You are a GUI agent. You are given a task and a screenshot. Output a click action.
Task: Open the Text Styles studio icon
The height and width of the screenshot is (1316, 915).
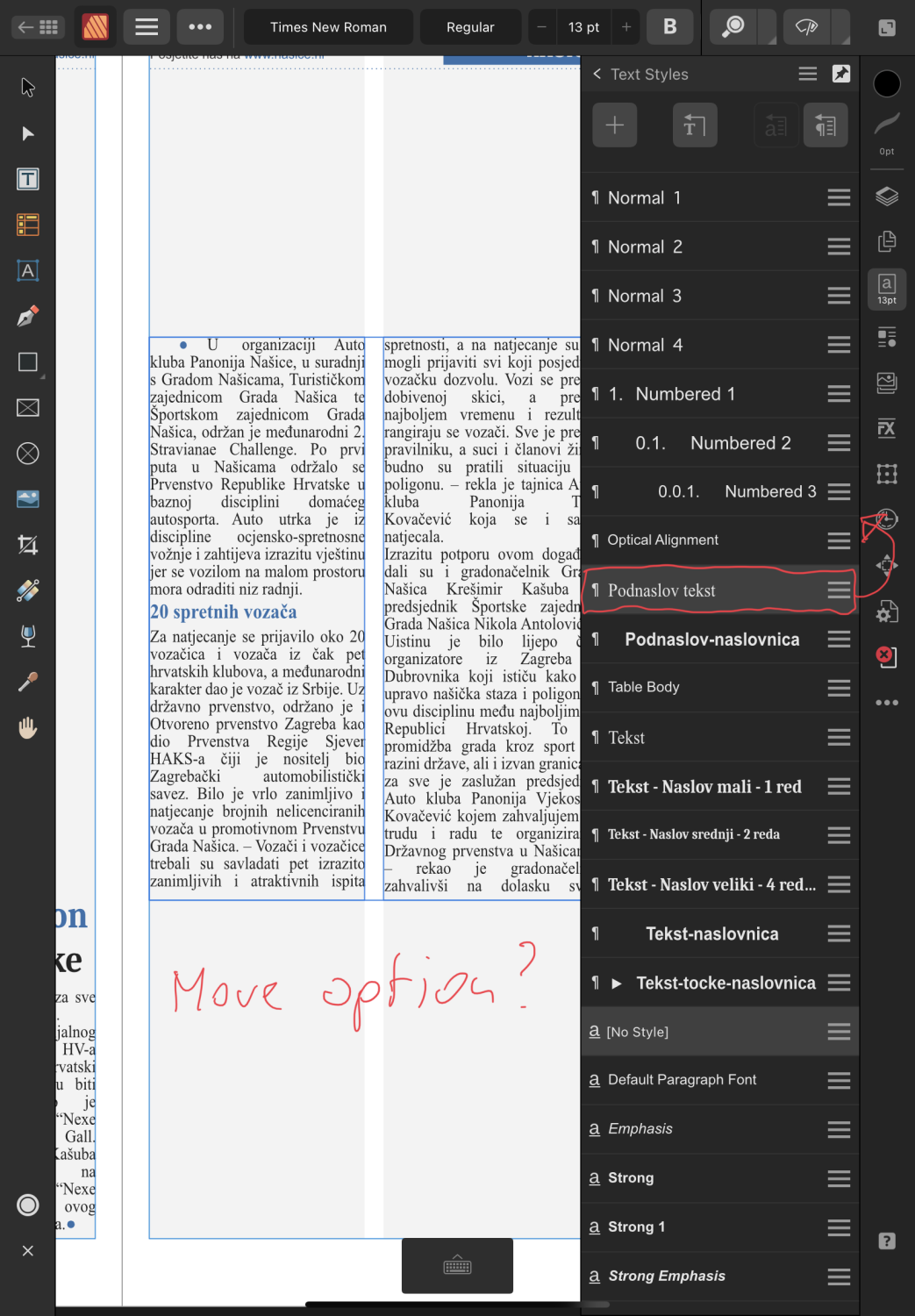click(887, 336)
